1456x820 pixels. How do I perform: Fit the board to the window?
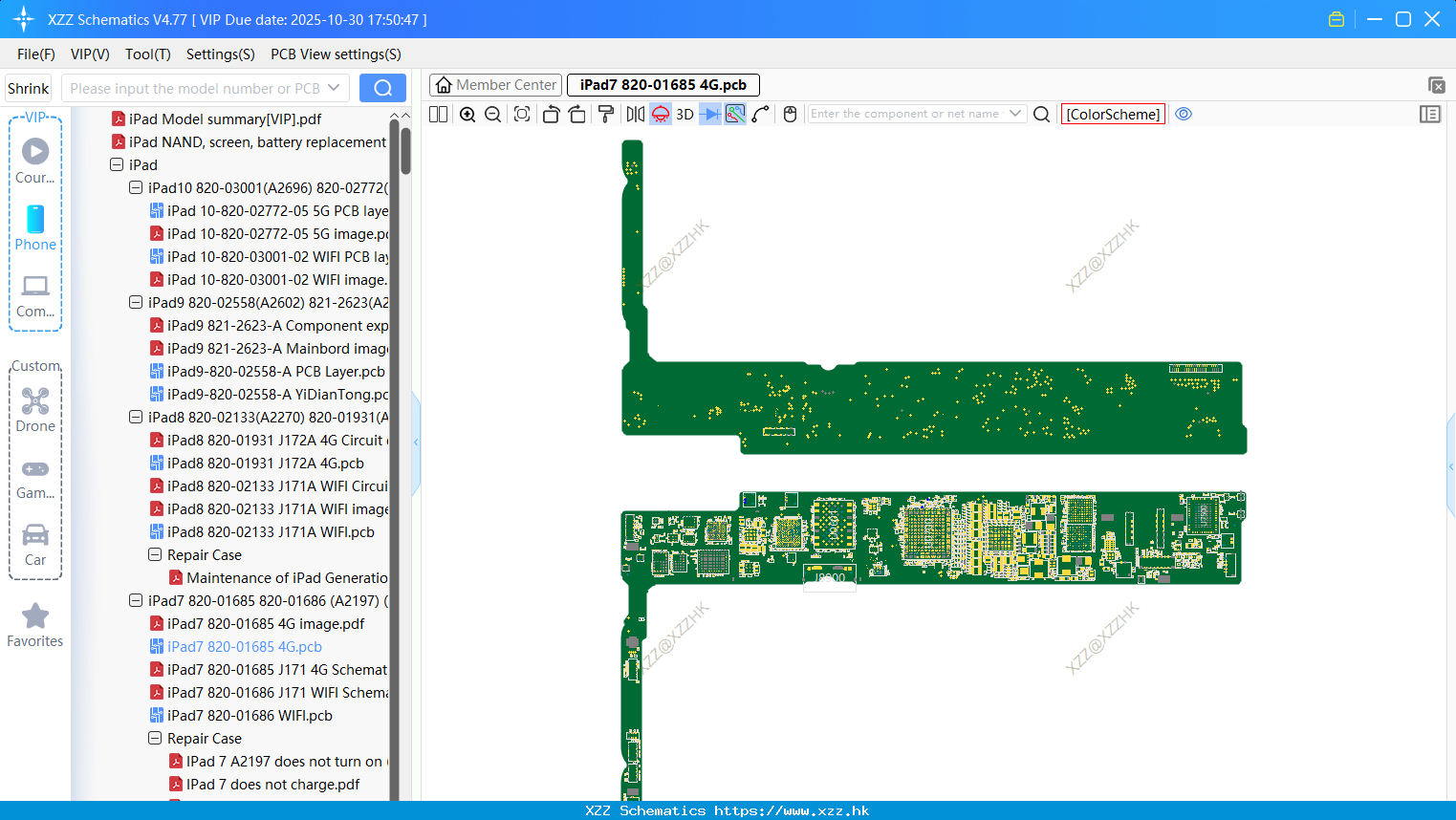(522, 114)
